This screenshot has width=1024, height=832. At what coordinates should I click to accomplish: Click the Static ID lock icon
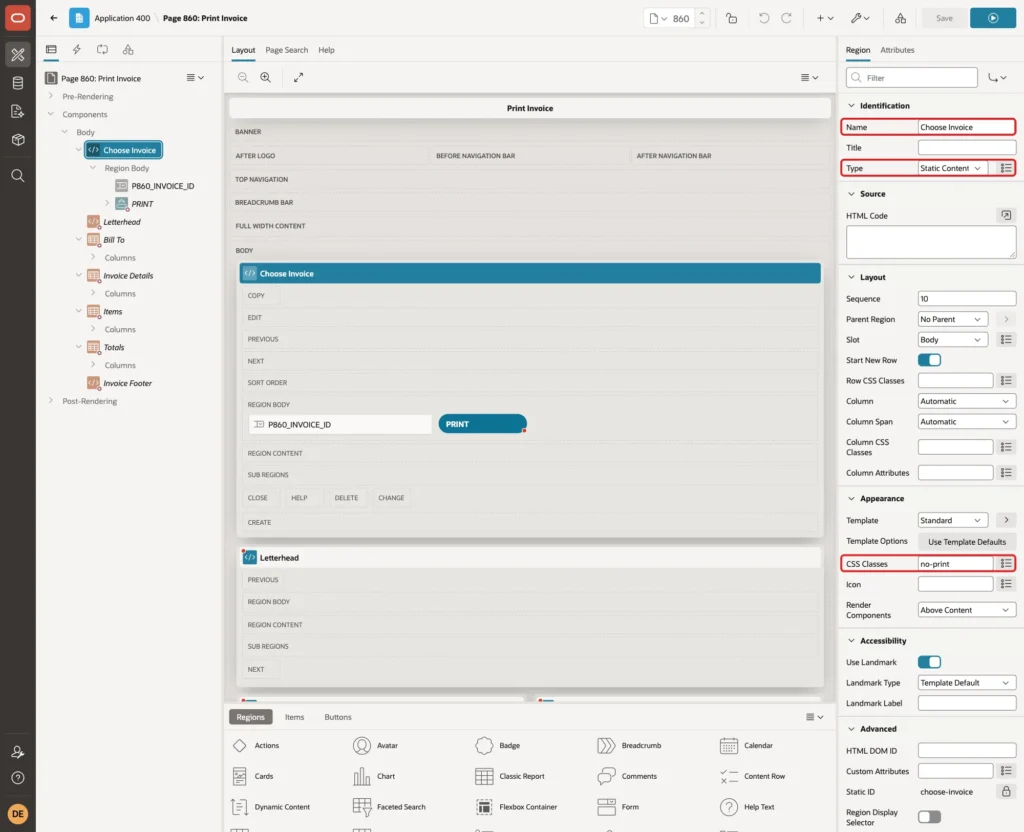click(x=1006, y=792)
